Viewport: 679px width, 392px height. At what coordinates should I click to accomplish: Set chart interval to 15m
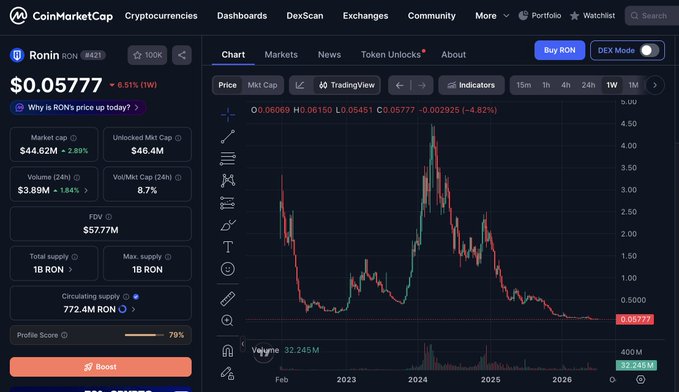524,85
